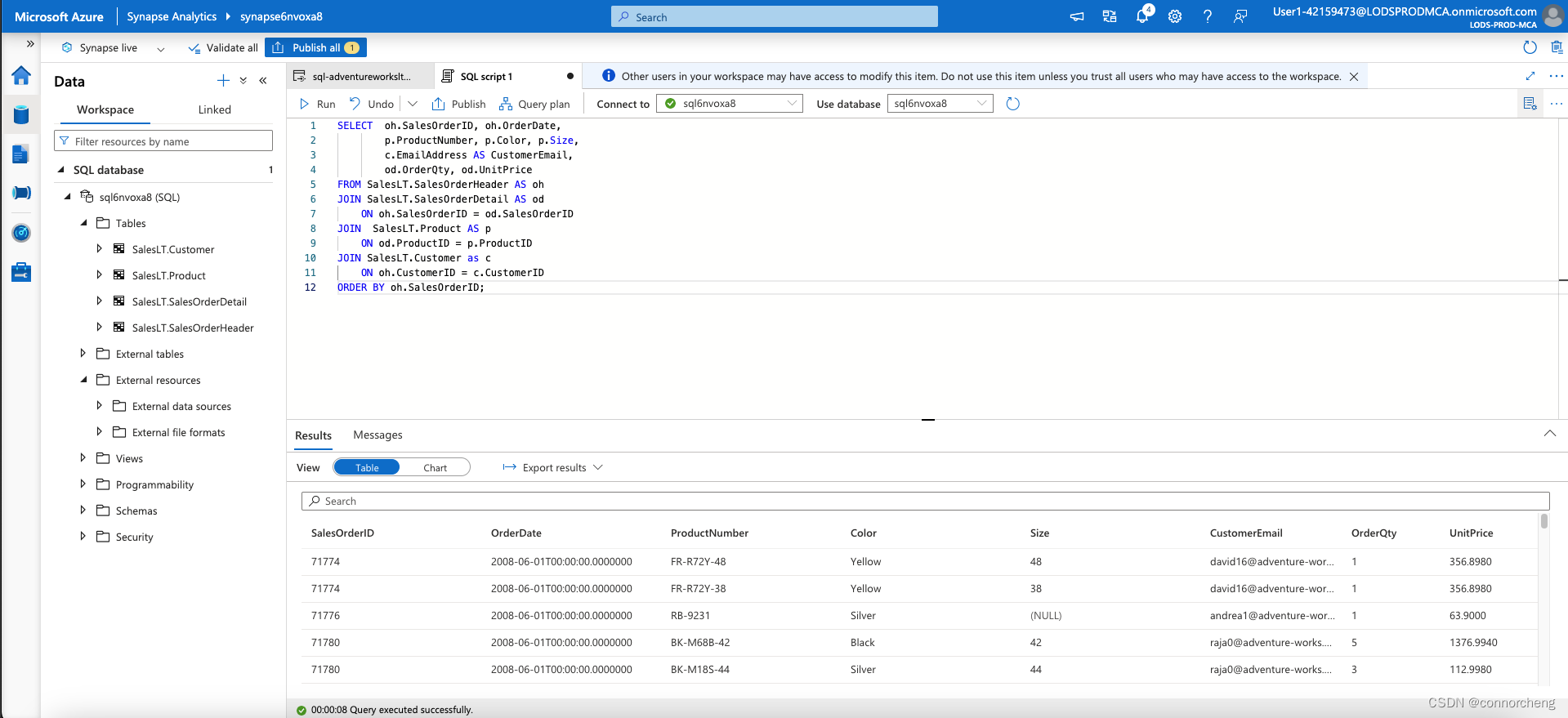Click the Azure top search box
The height and width of the screenshot is (718, 1568).
pos(775,16)
